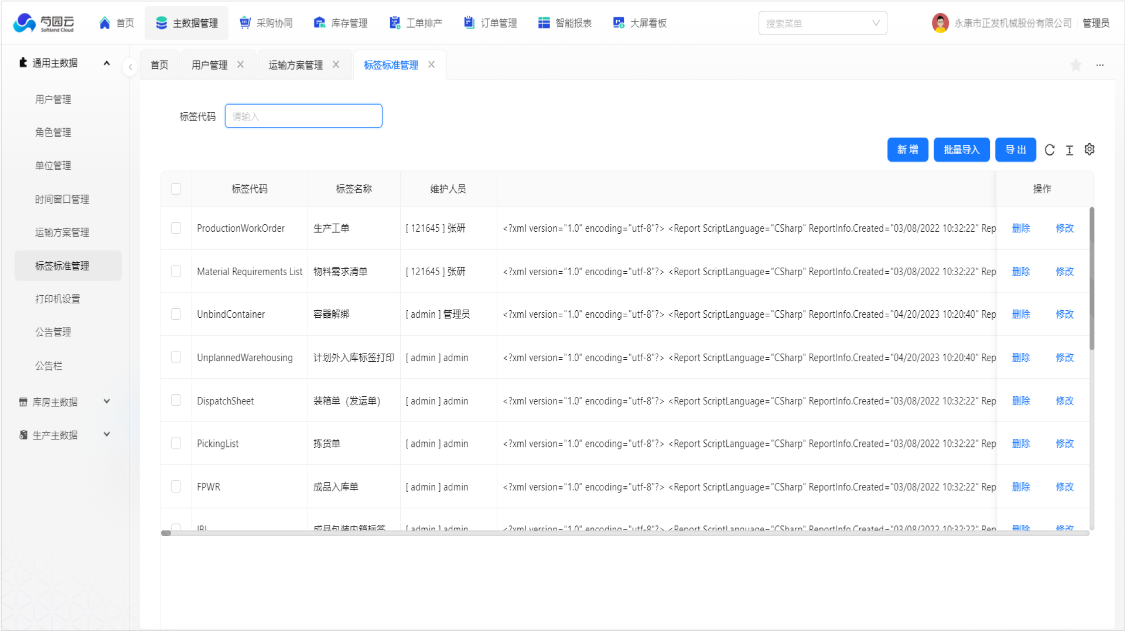Click 删除 for ProductionWorkOrder row
1125x631 pixels.
(1021, 228)
